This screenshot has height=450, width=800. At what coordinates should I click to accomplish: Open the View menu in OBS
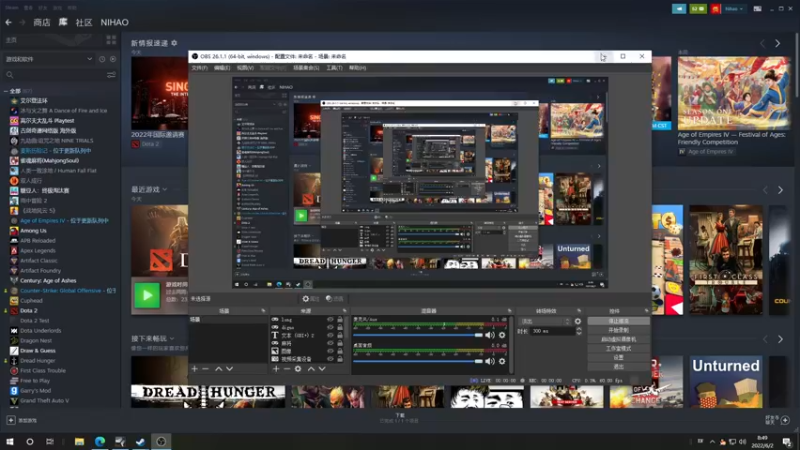245,68
